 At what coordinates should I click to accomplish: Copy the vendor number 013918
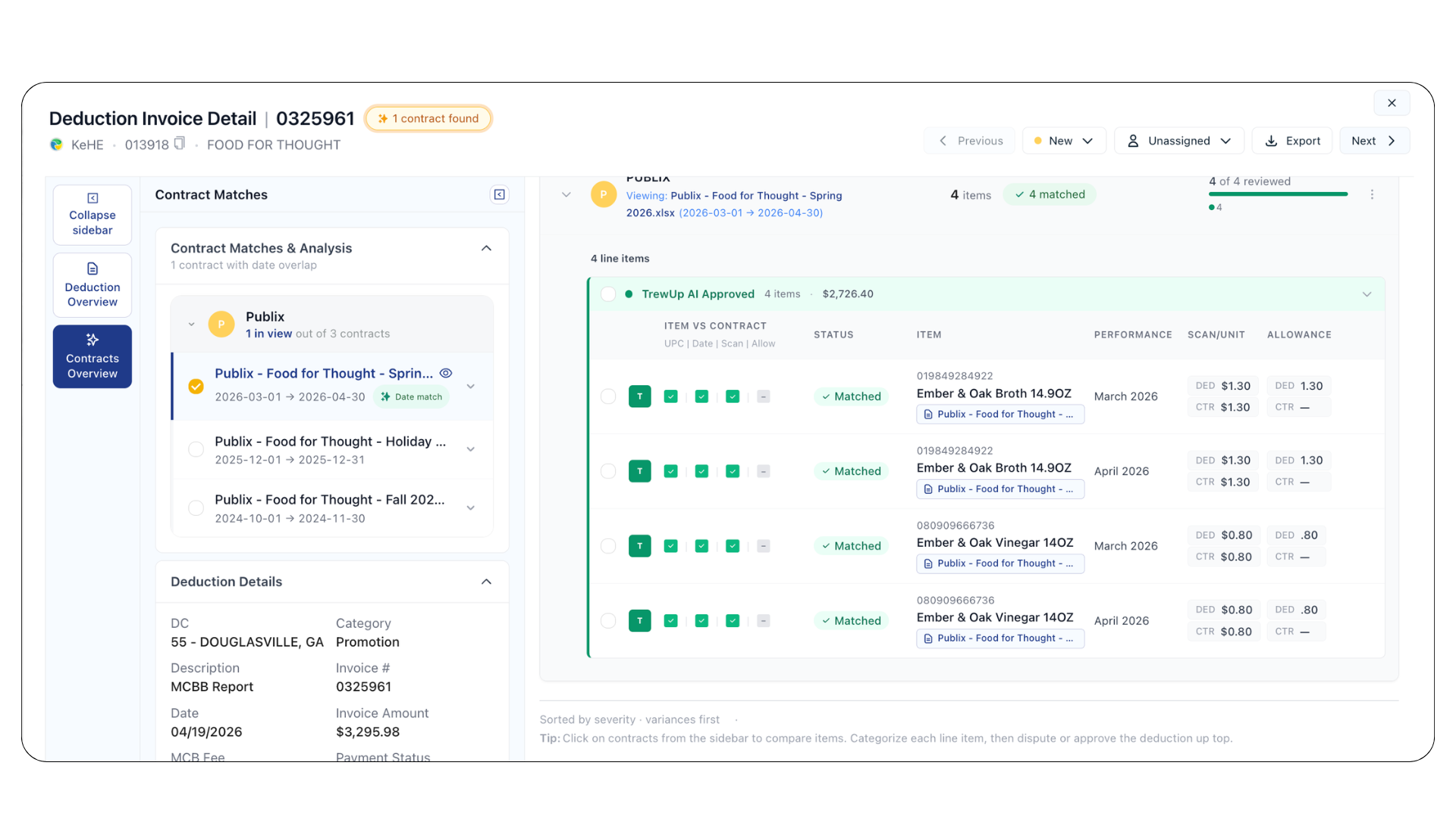pos(180,143)
